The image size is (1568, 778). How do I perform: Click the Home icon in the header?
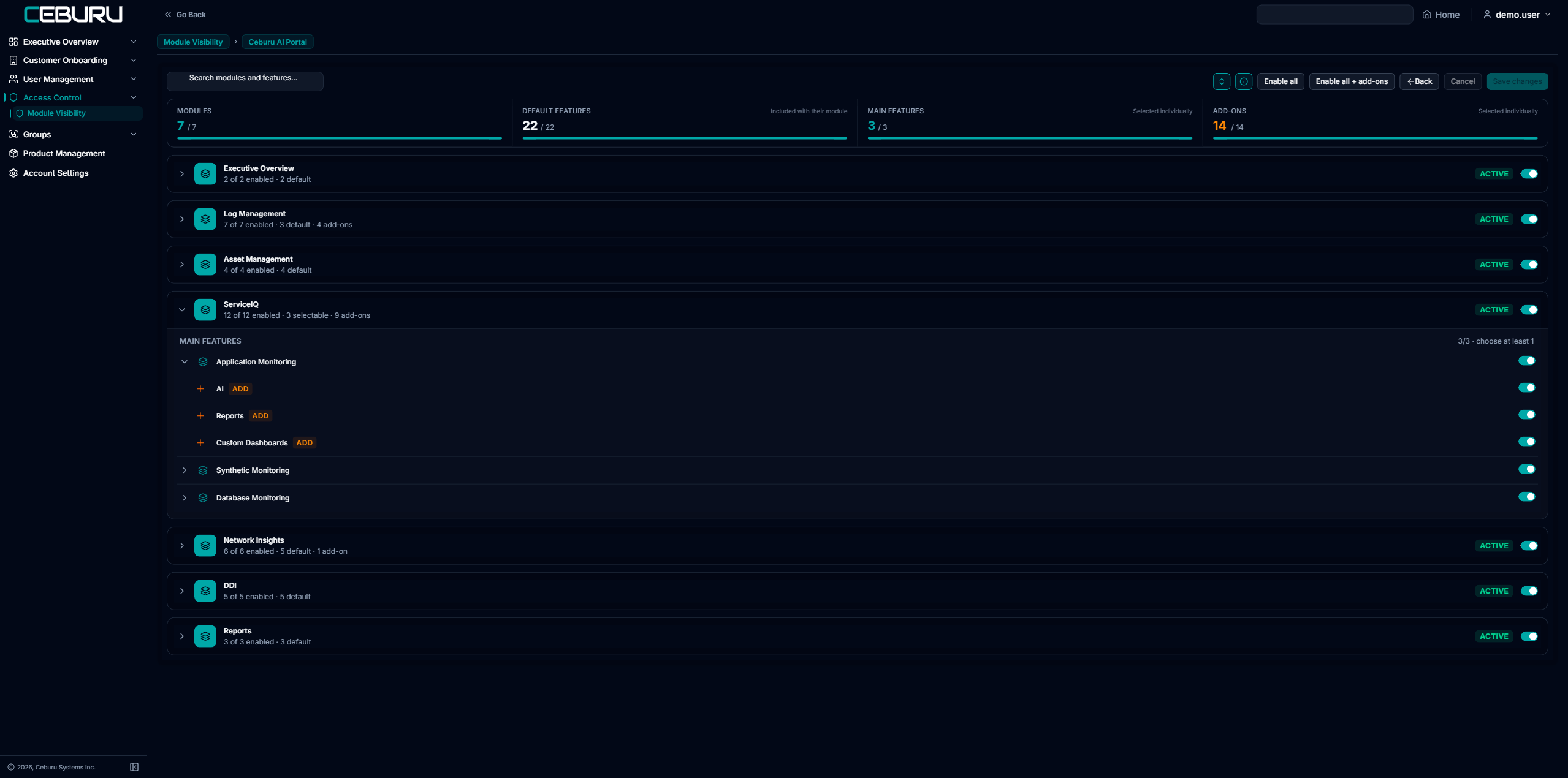click(x=1427, y=15)
